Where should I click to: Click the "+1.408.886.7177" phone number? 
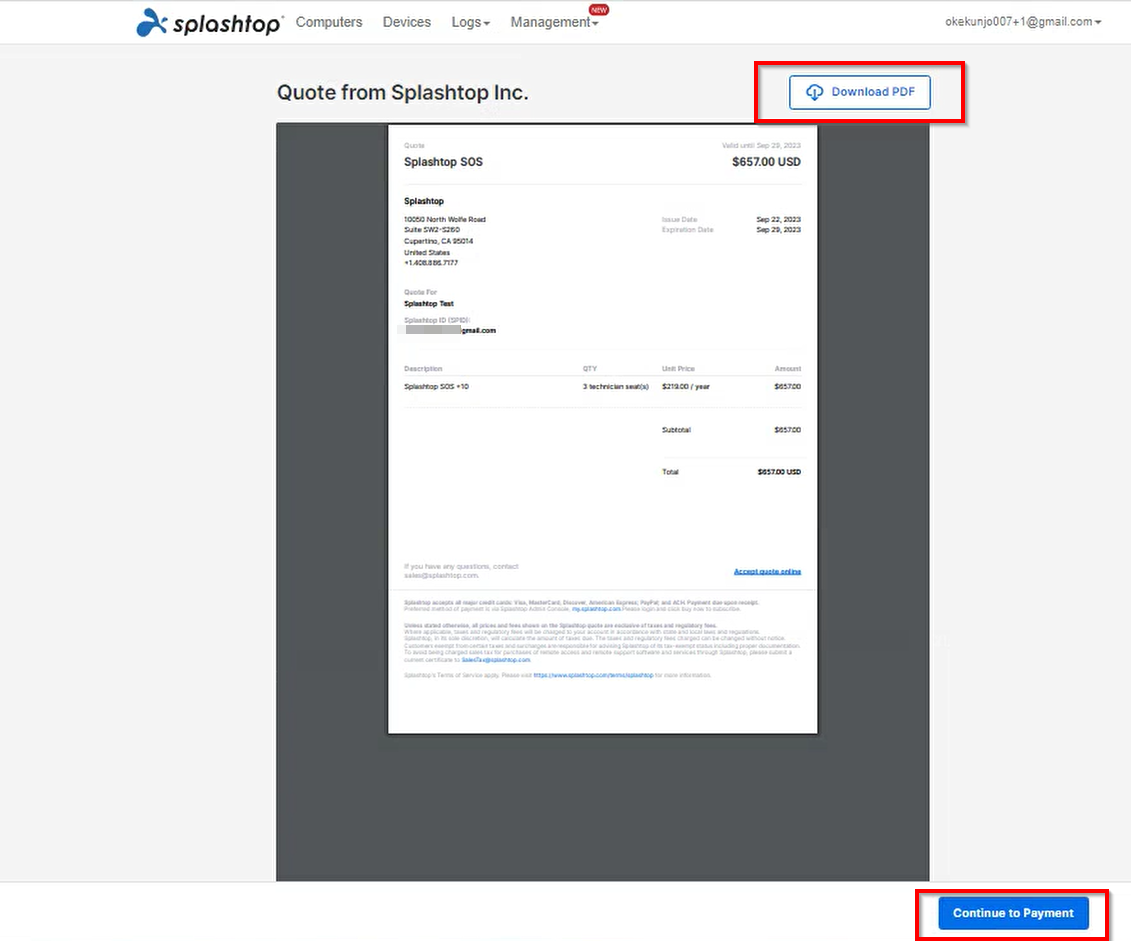pyautogui.click(x=431, y=262)
